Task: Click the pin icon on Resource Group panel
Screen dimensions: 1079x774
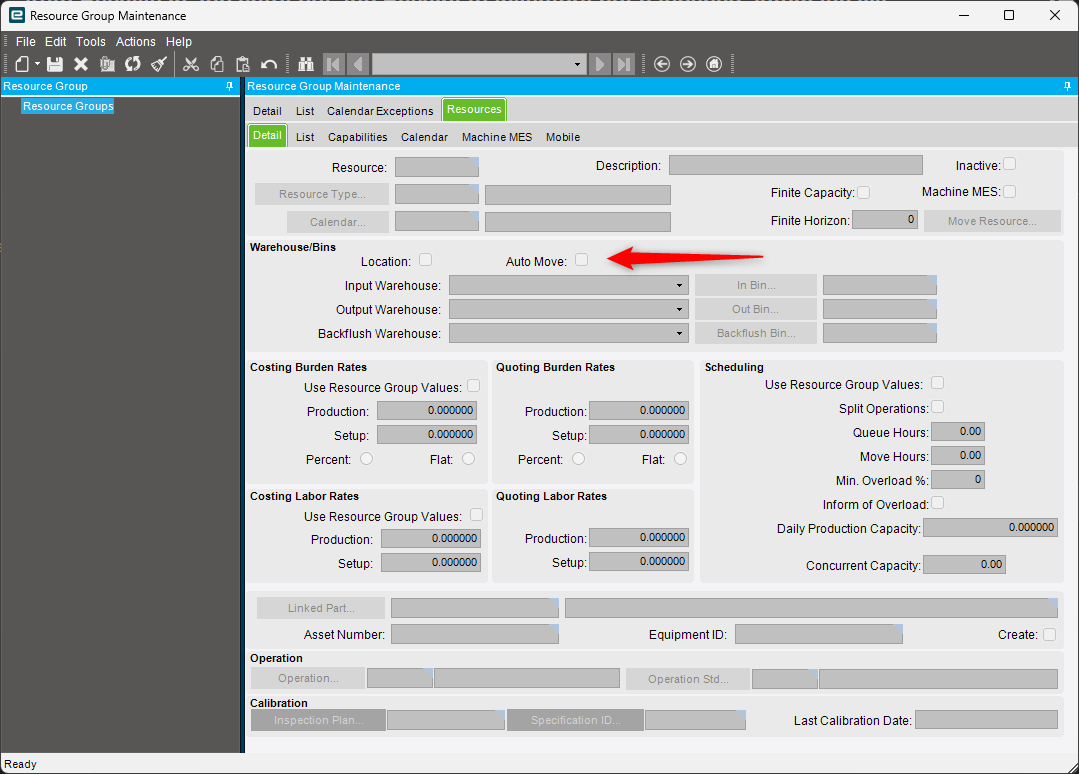Action: pyautogui.click(x=230, y=86)
